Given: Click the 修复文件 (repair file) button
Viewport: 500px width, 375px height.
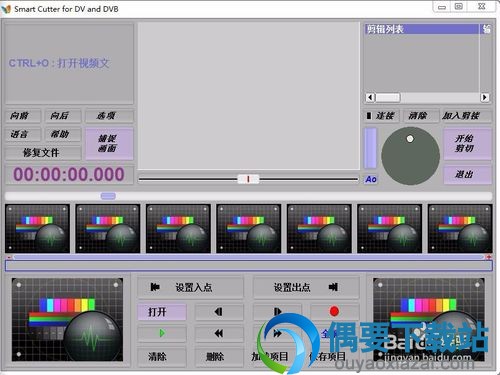Looking at the screenshot, I should 43,153.
